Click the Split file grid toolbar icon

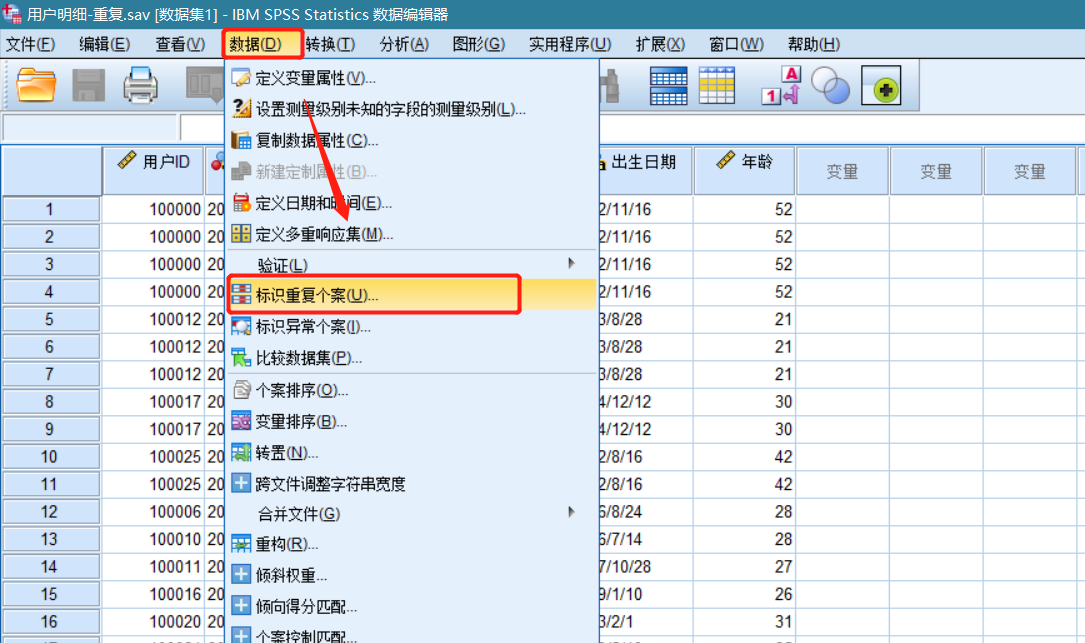(668, 86)
